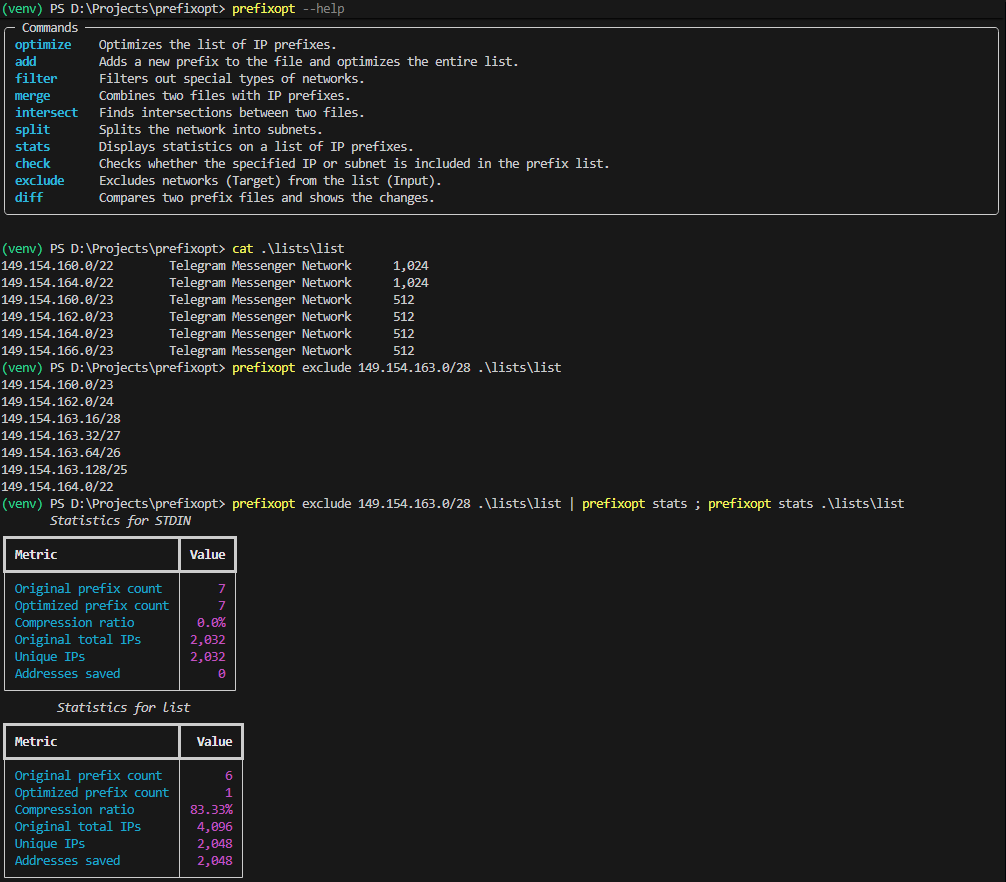Screen dimensions: 1006x882
Task: Click 'Original total IPs' in STDIN table
Action: click(78, 640)
